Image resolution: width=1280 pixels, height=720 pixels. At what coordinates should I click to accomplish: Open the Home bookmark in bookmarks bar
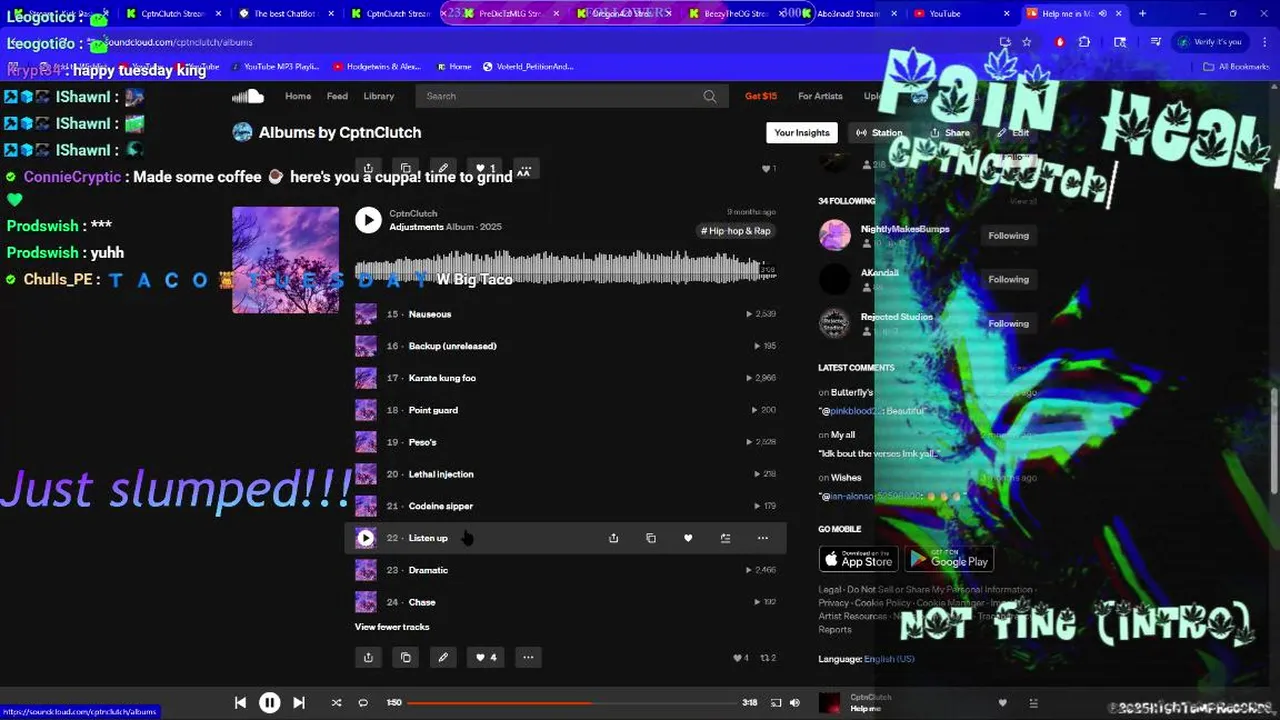click(454, 67)
